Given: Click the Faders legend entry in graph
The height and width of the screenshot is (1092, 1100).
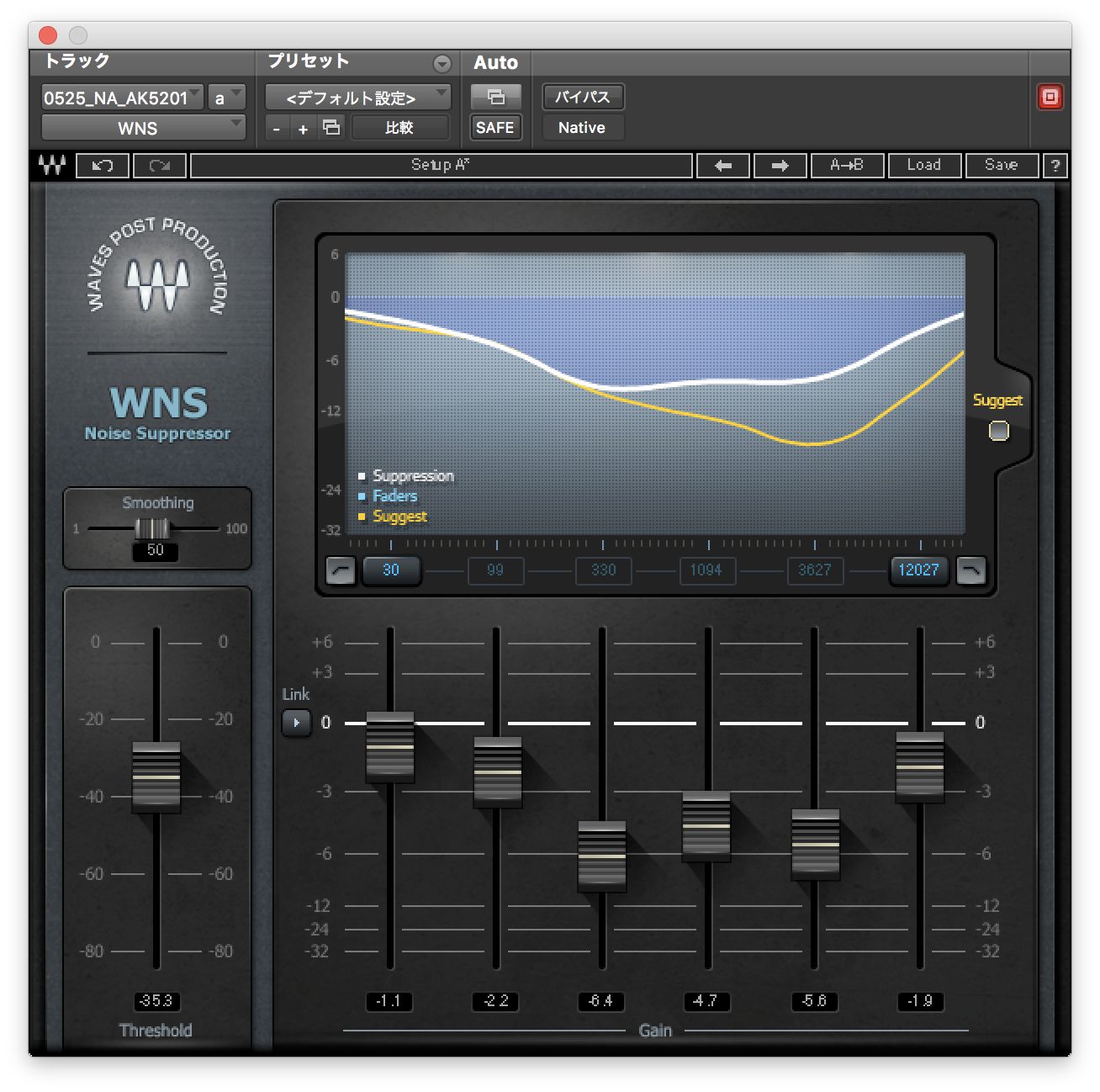Looking at the screenshot, I should pos(388,496).
